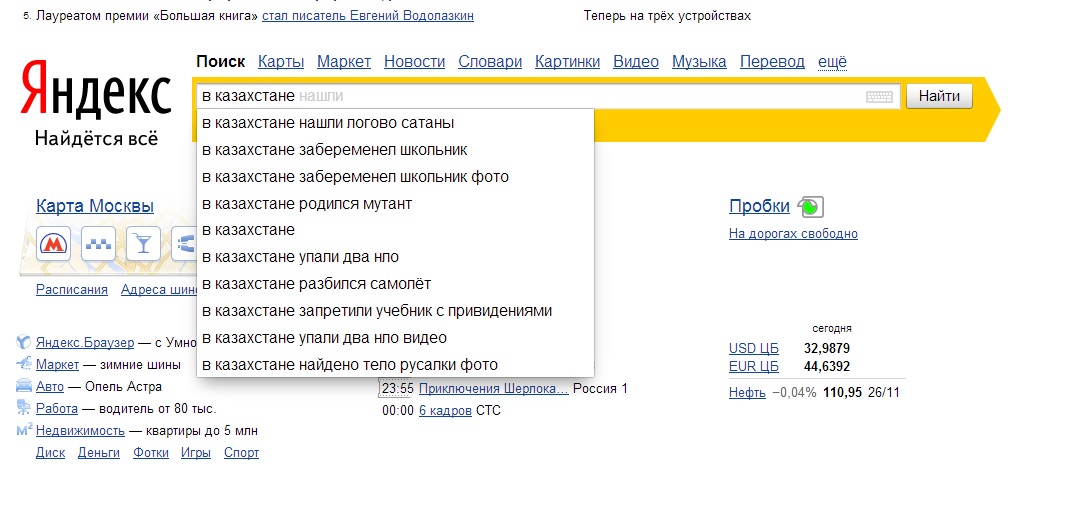Open the Фотки link
This screenshot has width=1088, height=514.
(151, 453)
